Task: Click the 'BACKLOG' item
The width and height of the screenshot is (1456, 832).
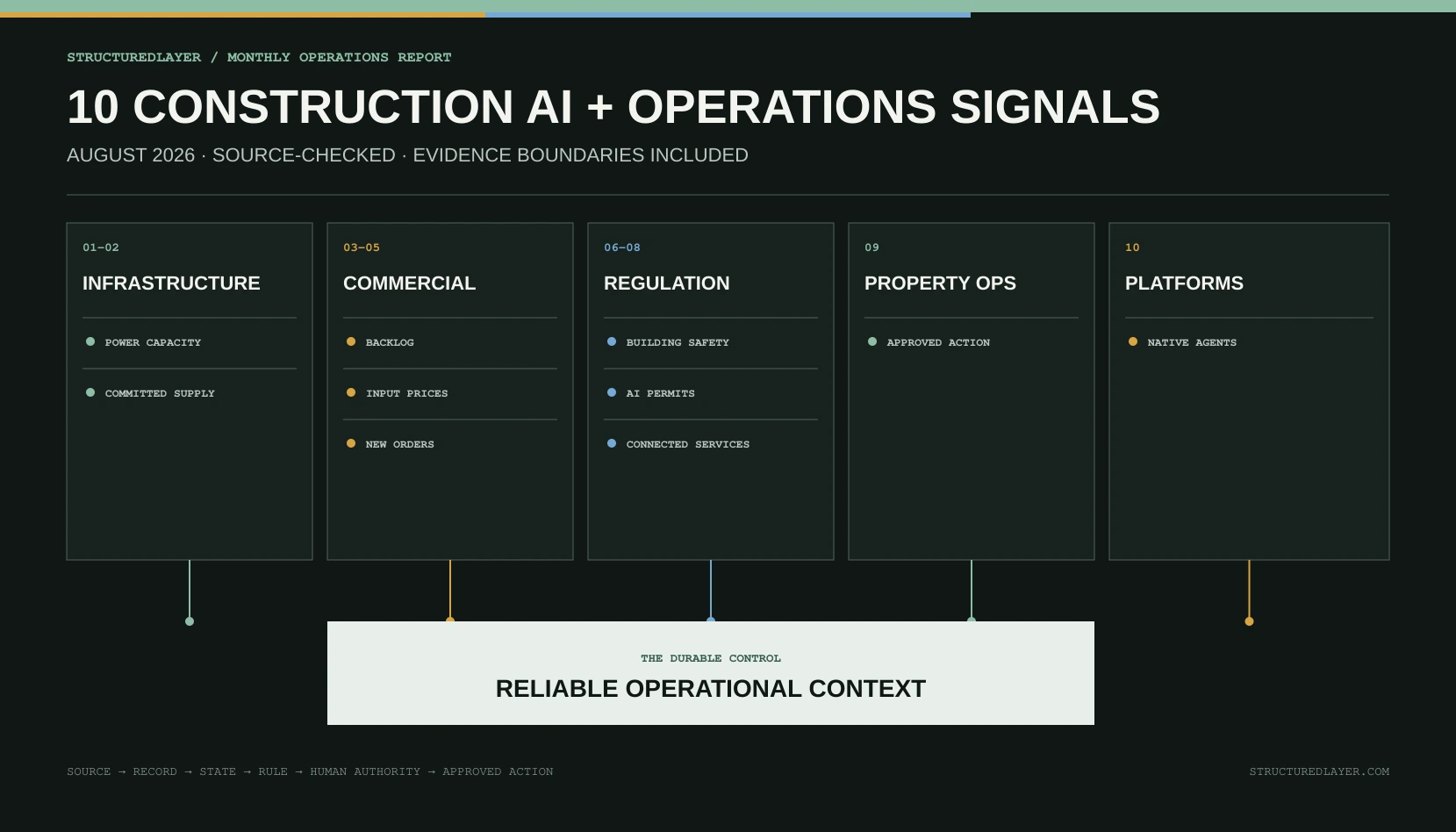Action: pyautogui.click(x=390, y=342)
